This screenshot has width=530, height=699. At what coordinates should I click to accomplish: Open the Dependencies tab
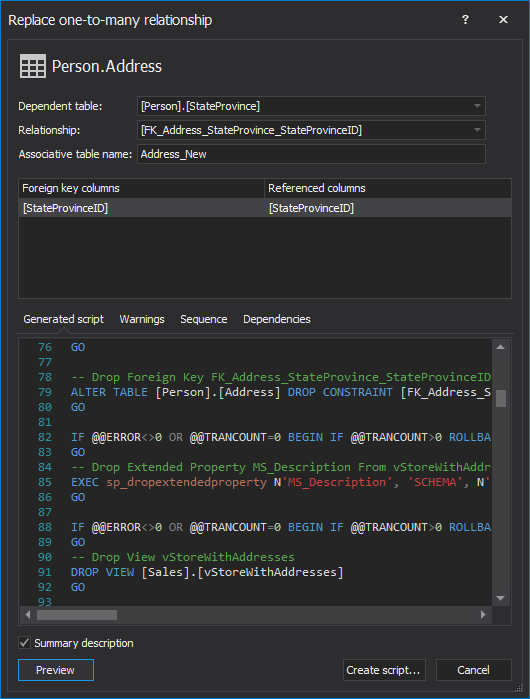click(x=277, y=319)
